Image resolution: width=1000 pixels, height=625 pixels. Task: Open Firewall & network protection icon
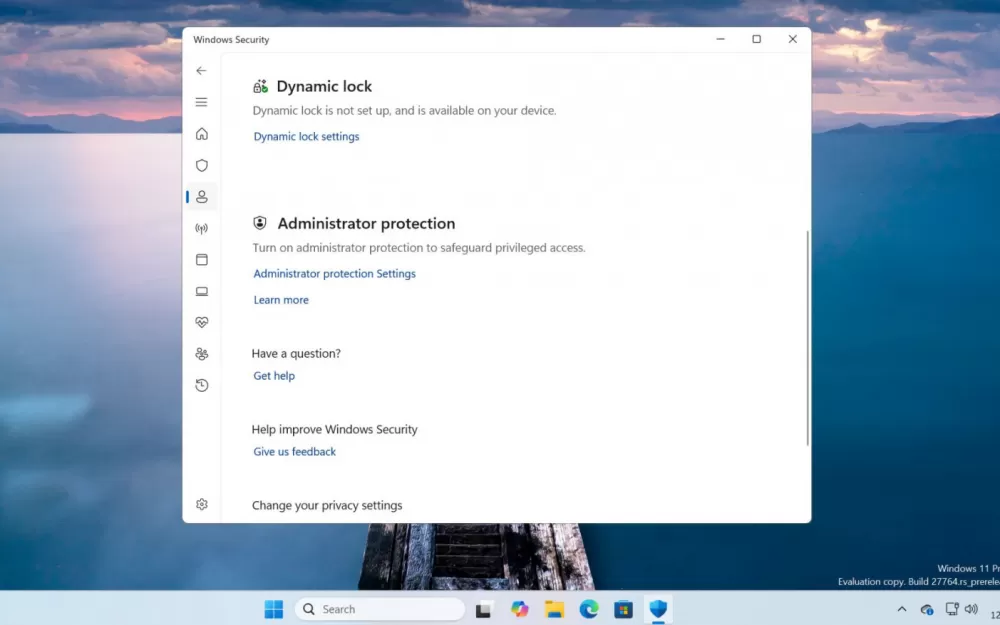pos(202,228)
